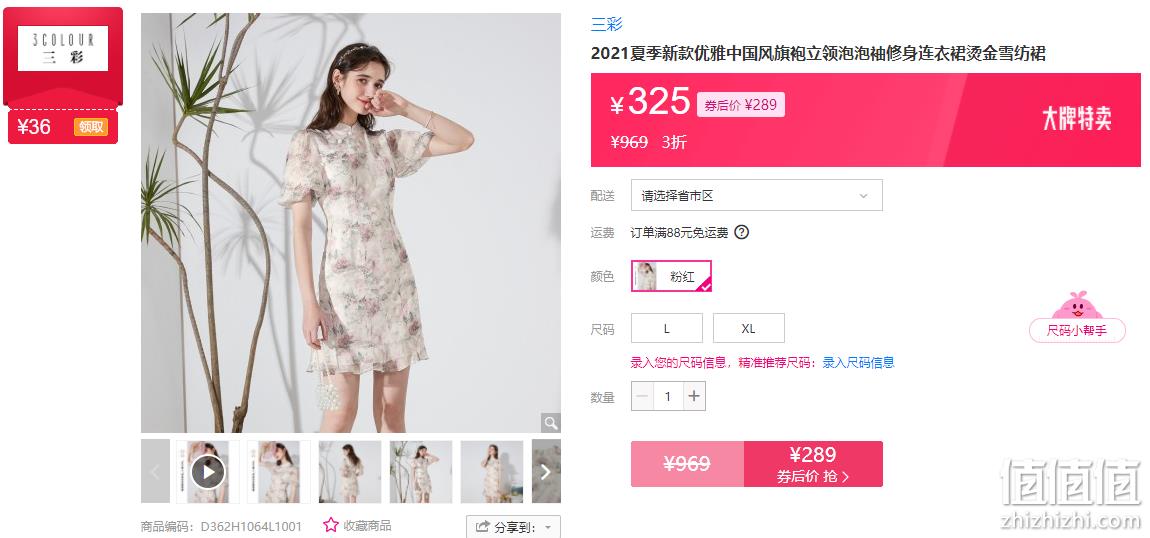Select the 粉红 color option

coord(671,276)
